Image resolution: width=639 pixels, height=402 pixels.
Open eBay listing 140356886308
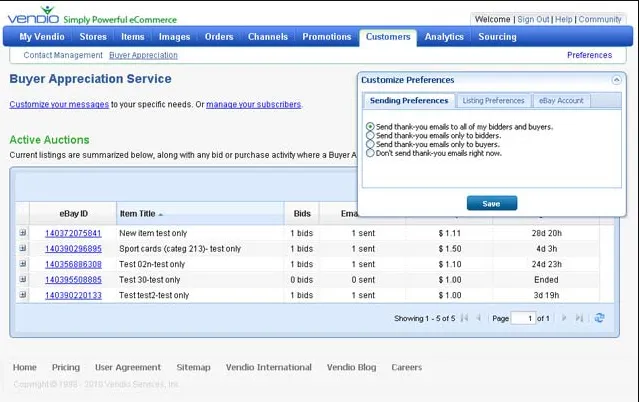click(73, 264)
